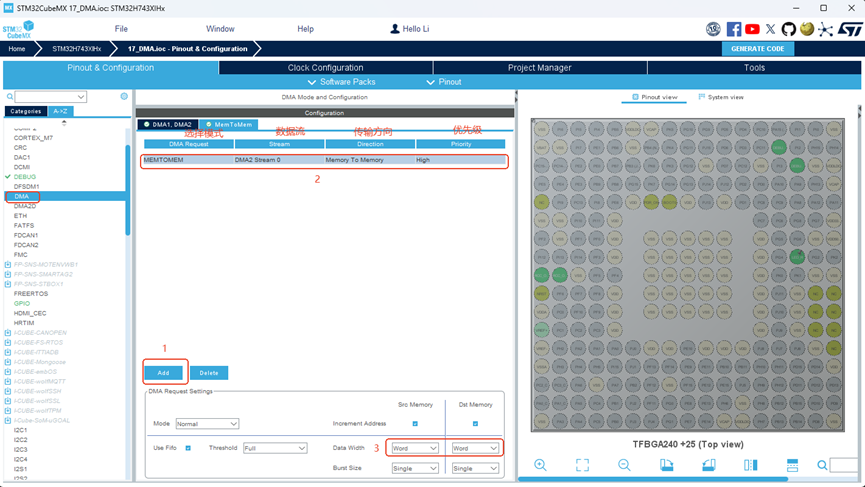Select GPIO in peripheral list
This screenshot has height=487, width=865.
22,303
